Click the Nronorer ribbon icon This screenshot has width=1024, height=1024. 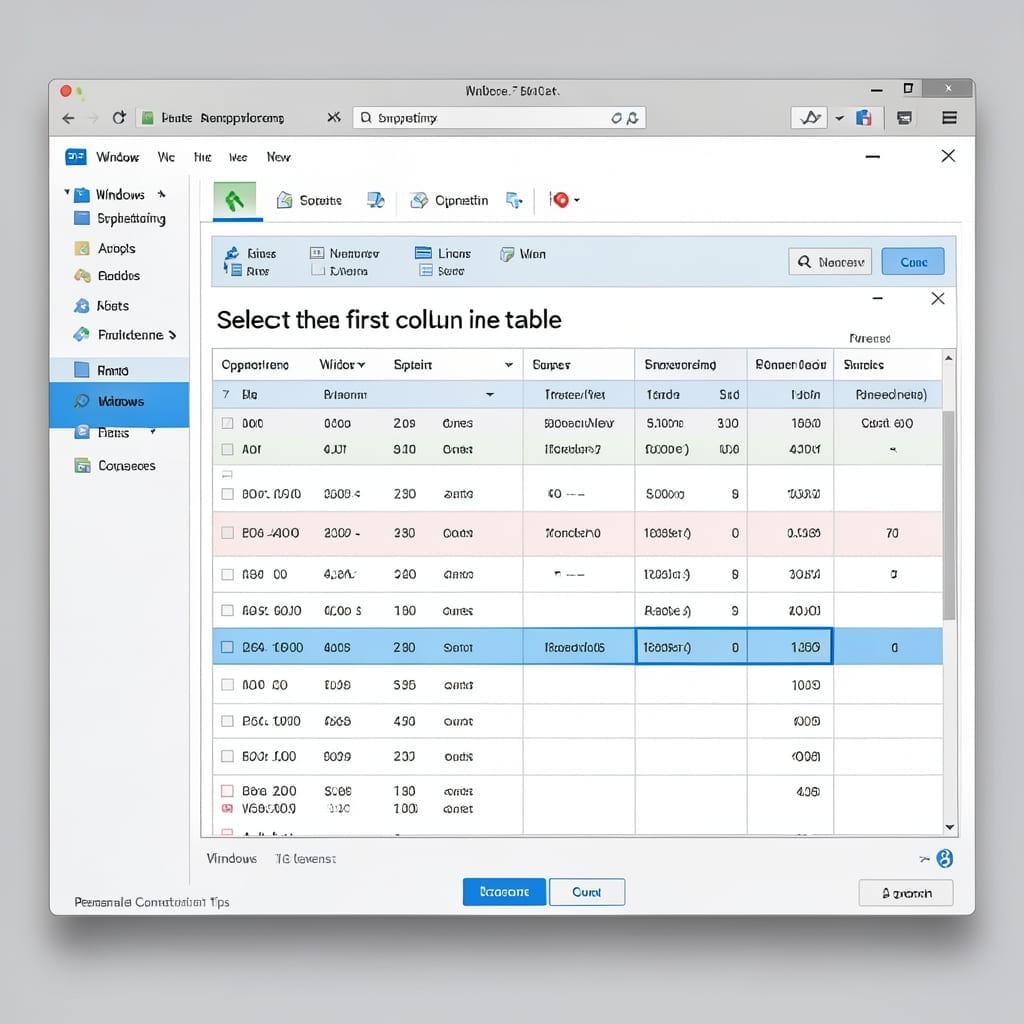[317, 253]
